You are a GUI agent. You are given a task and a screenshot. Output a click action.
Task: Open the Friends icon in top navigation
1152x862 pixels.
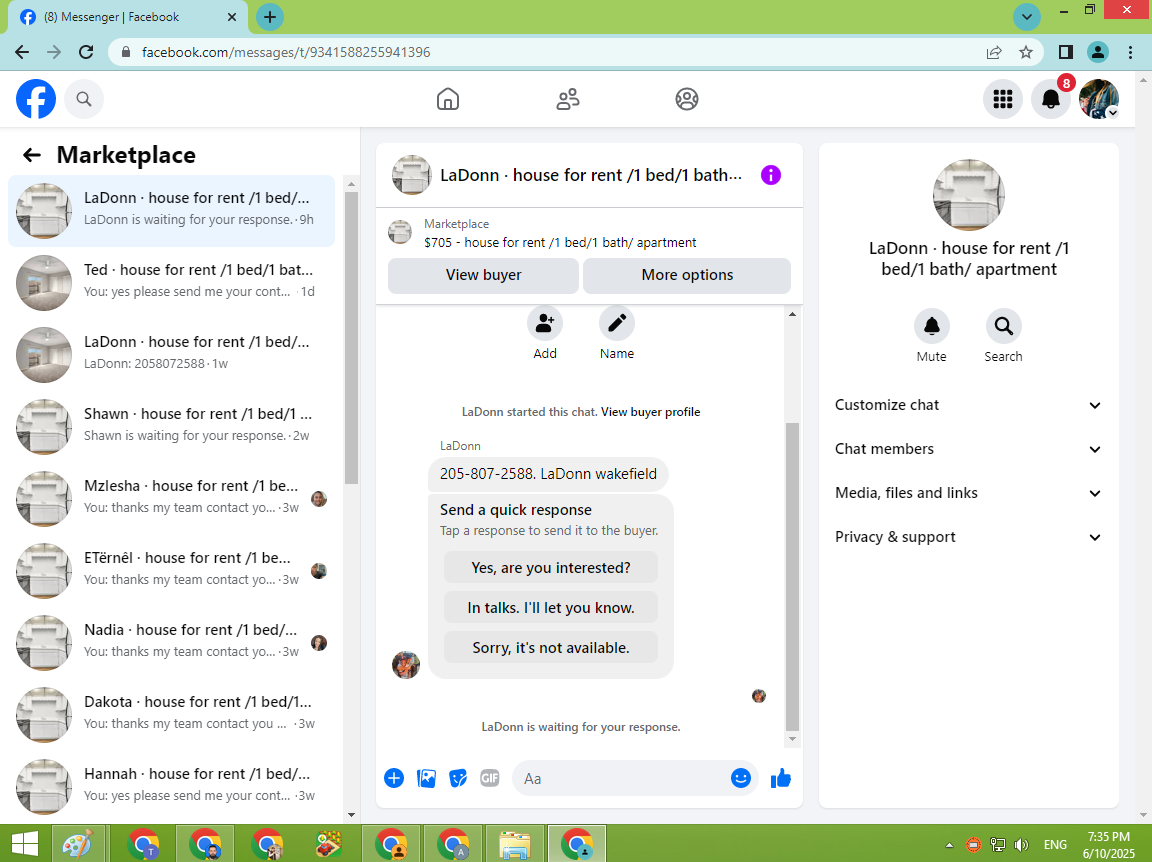[x=567, y=99]
